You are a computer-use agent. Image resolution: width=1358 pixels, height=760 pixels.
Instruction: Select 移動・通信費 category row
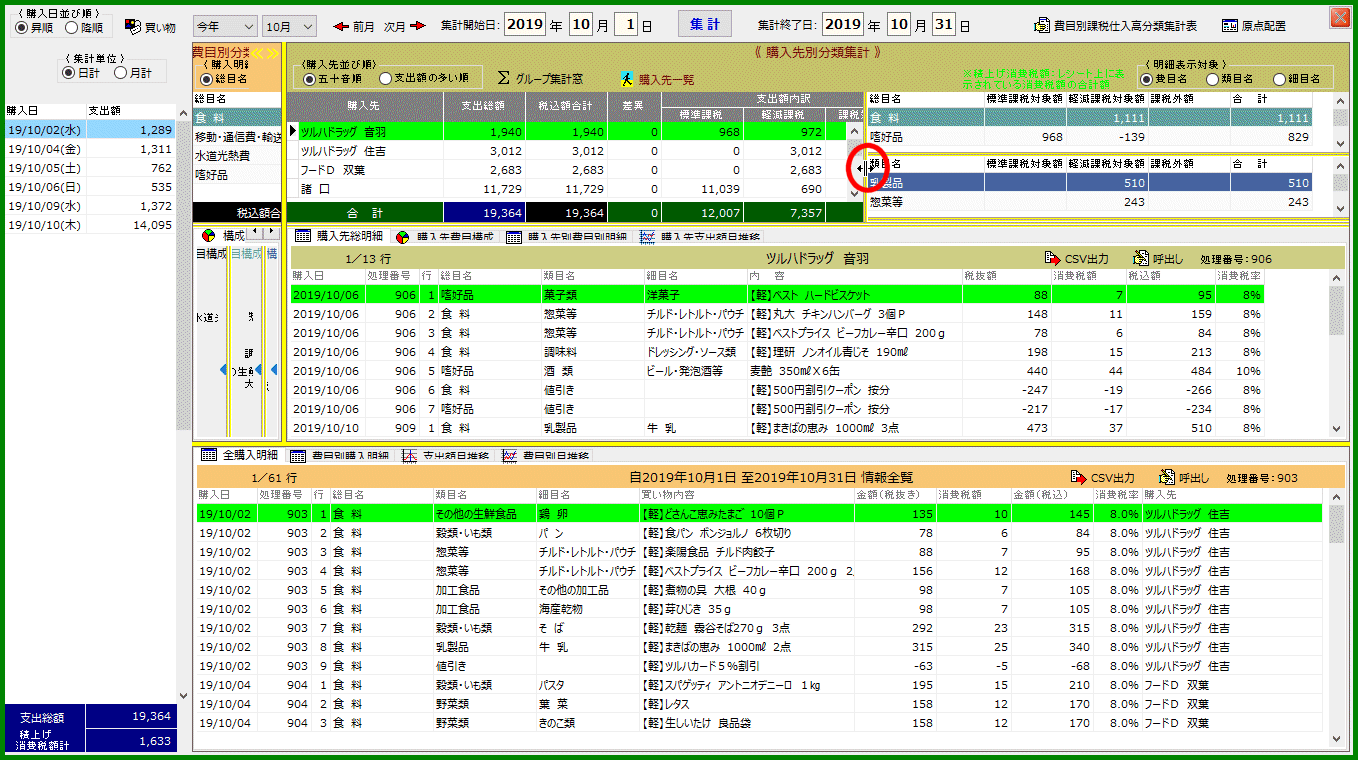(237, 137)
